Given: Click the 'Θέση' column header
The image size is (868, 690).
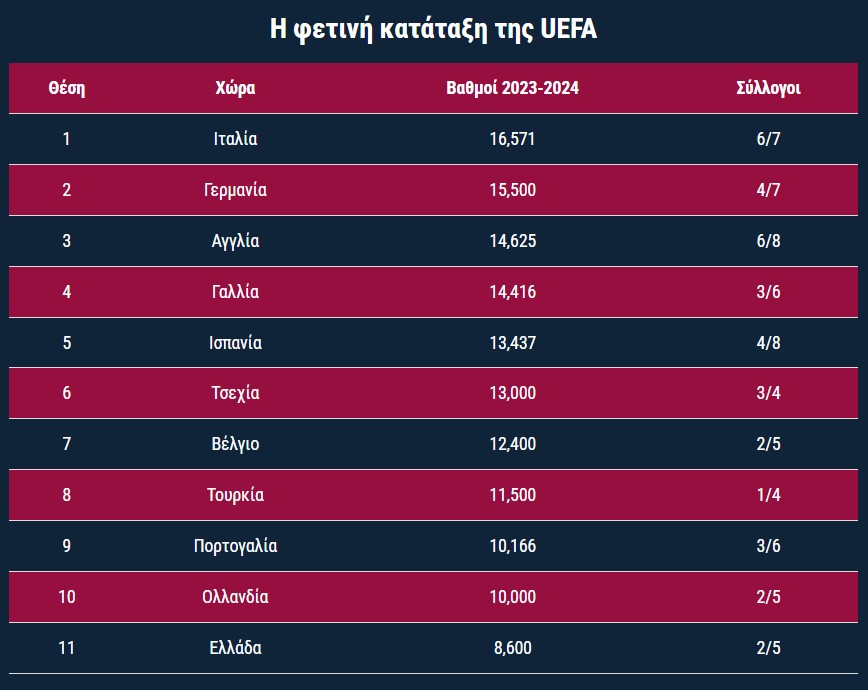Looking at the screenshot, I should (67, 87).
